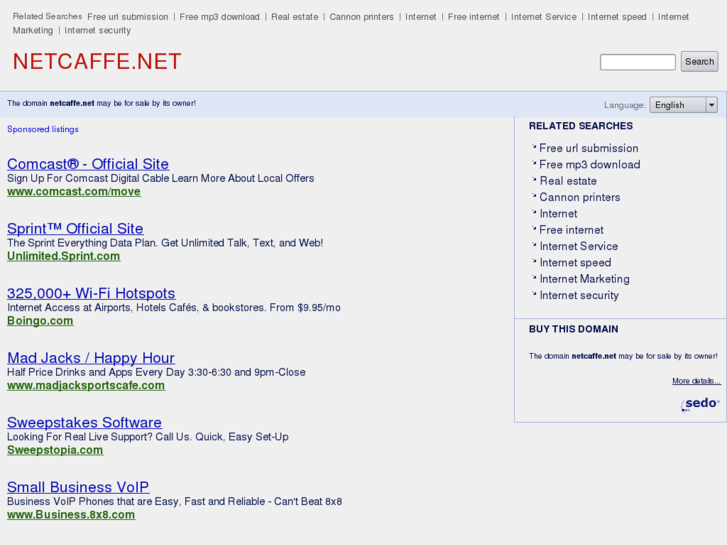The height and width of the screenshot is (545, 727).
Task: Open sidebar Real estate search
Action: [x=568, y=181]
